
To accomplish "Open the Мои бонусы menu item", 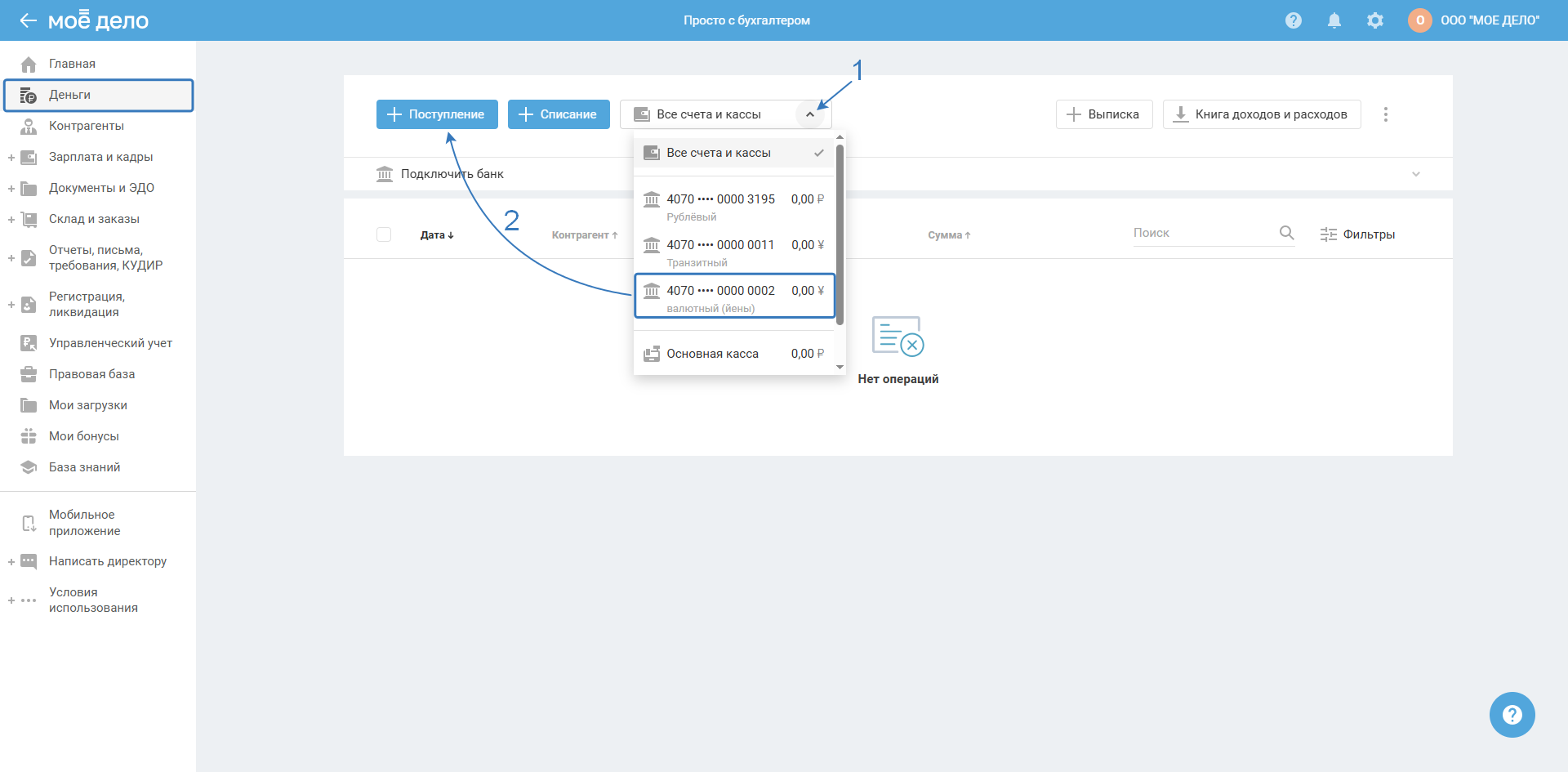I will [x=84, y=436].
